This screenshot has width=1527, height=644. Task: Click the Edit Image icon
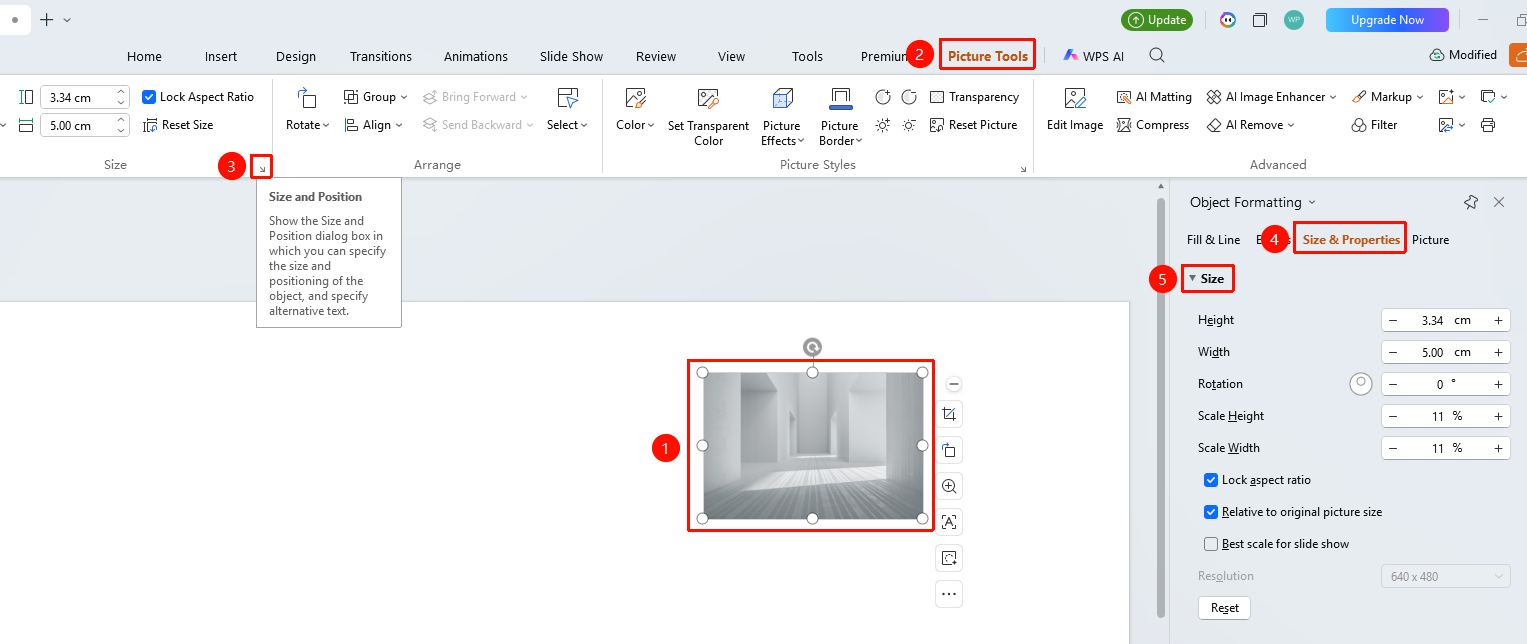tap(1075, 98)
